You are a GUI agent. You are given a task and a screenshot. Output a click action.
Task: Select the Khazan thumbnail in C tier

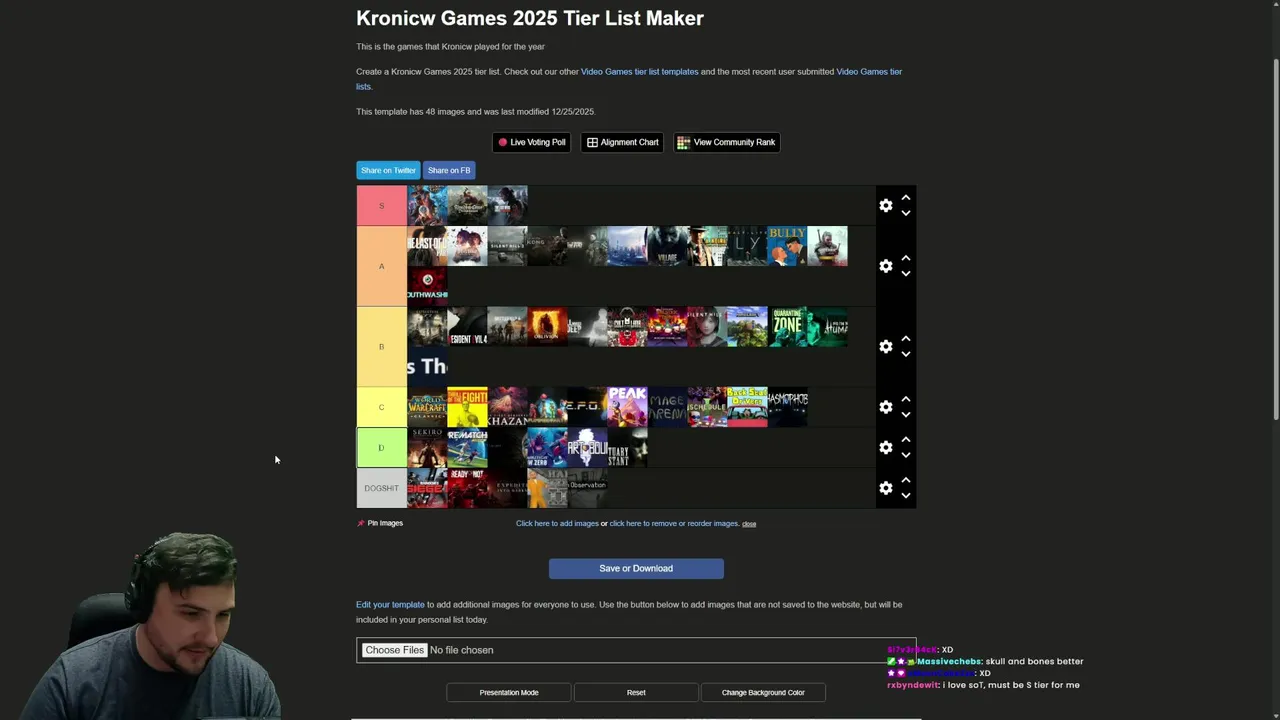click(x=507, y=407)
